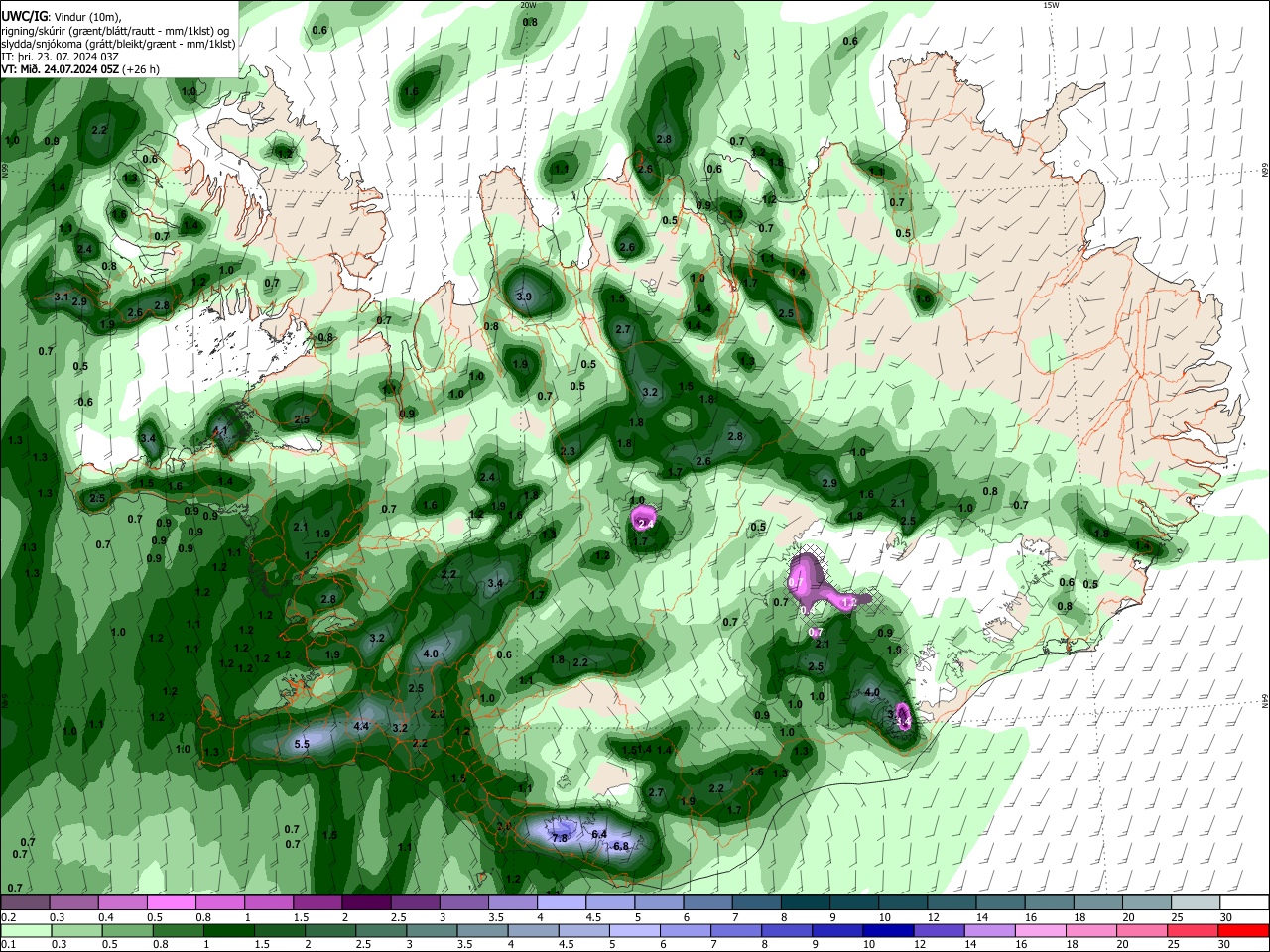1270x952 pixels.
Task: Click the 7.8 precipitation maximum label
Action: tap(559, 838)
